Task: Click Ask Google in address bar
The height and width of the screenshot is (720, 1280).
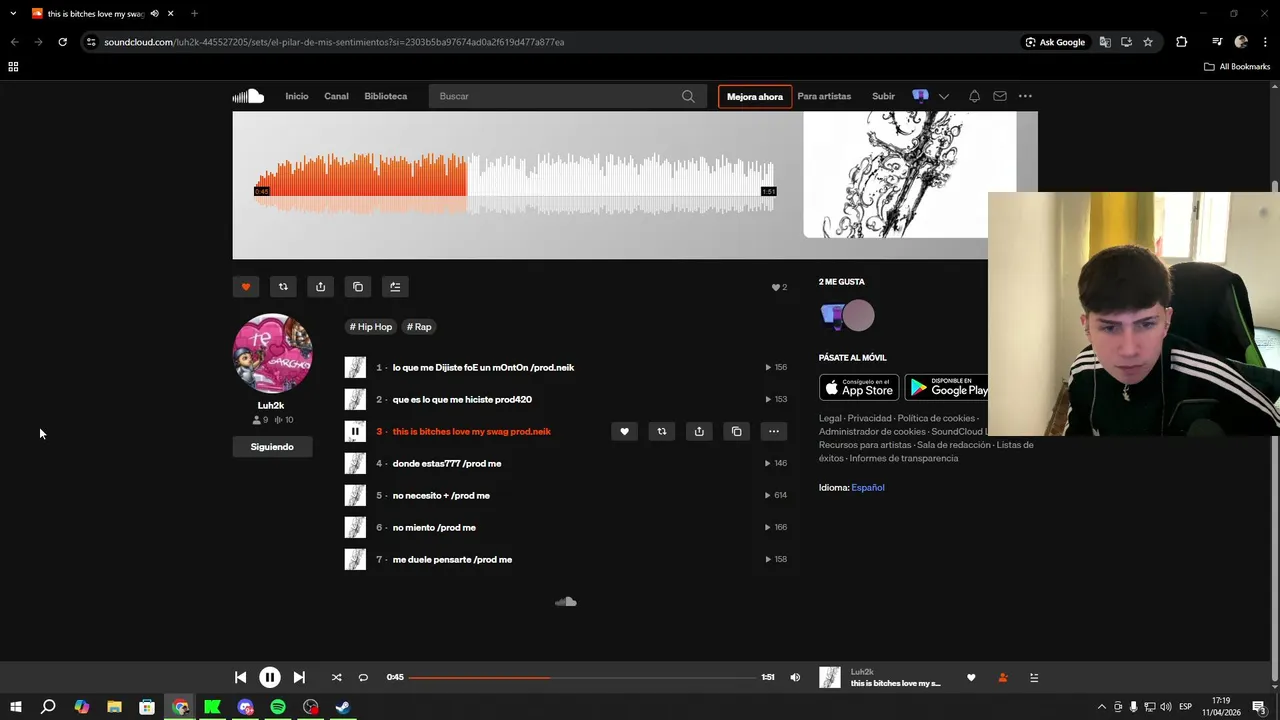Action: coord(1055,42)
